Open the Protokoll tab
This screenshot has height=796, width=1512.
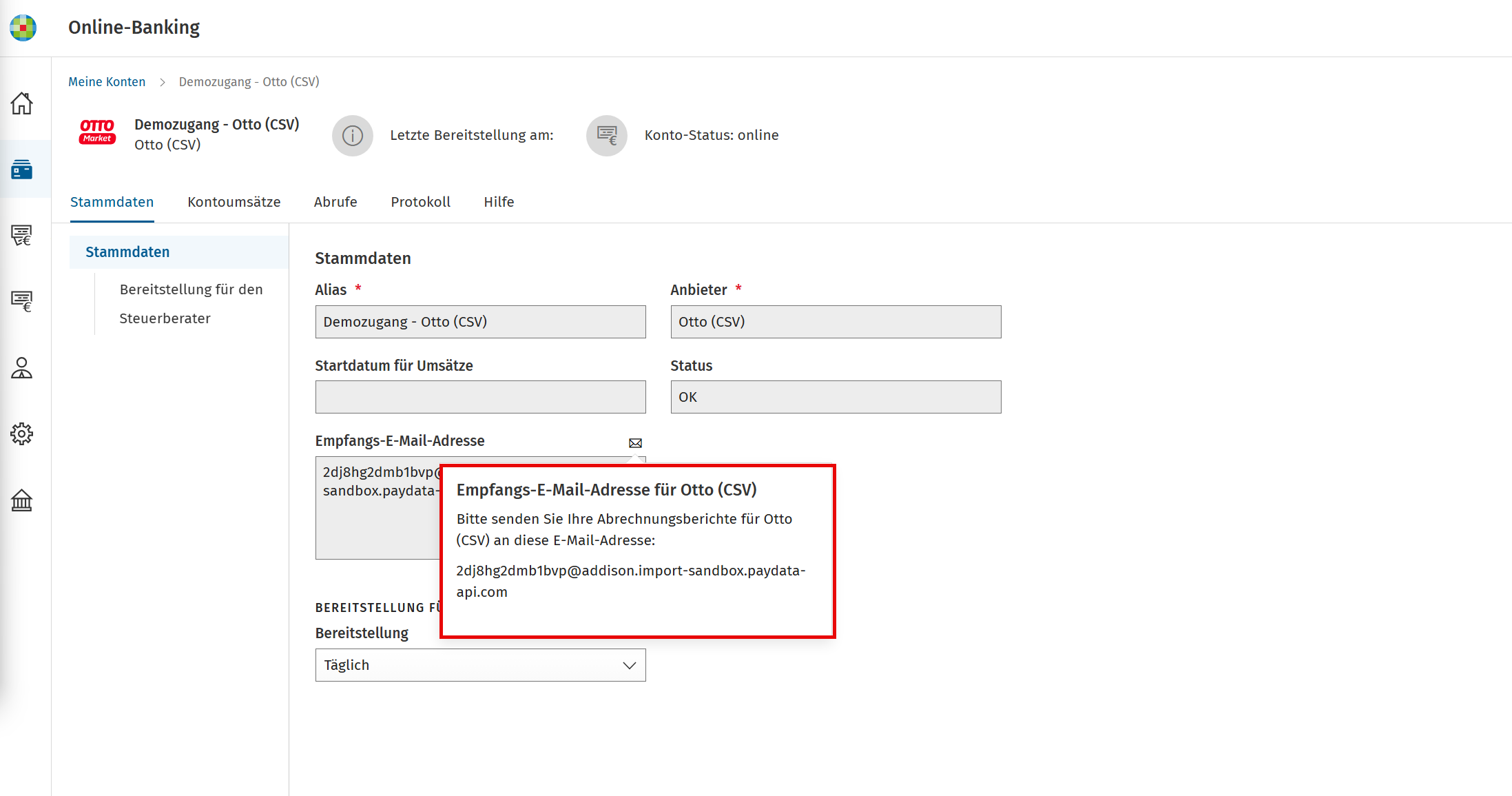pyautogui.click(x=421, y=202)
